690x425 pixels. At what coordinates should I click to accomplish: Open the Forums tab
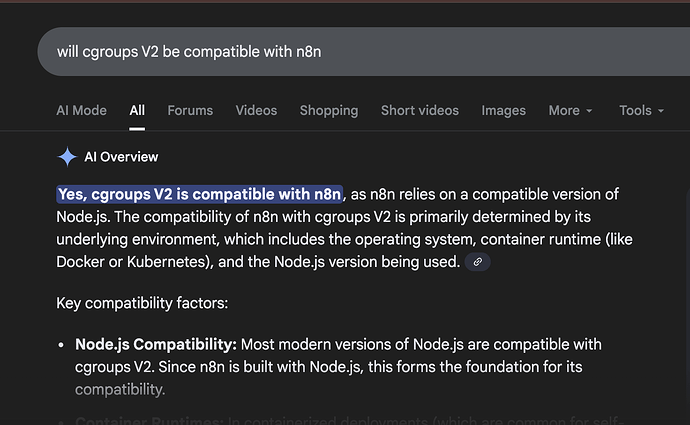point(190,111)
